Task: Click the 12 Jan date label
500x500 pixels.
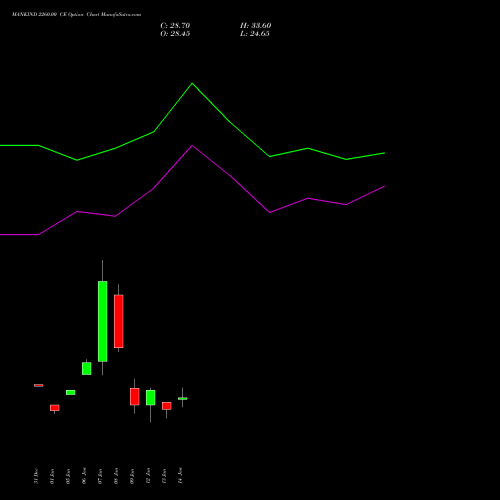Action: pyautogui.click(x=148, y=476)
